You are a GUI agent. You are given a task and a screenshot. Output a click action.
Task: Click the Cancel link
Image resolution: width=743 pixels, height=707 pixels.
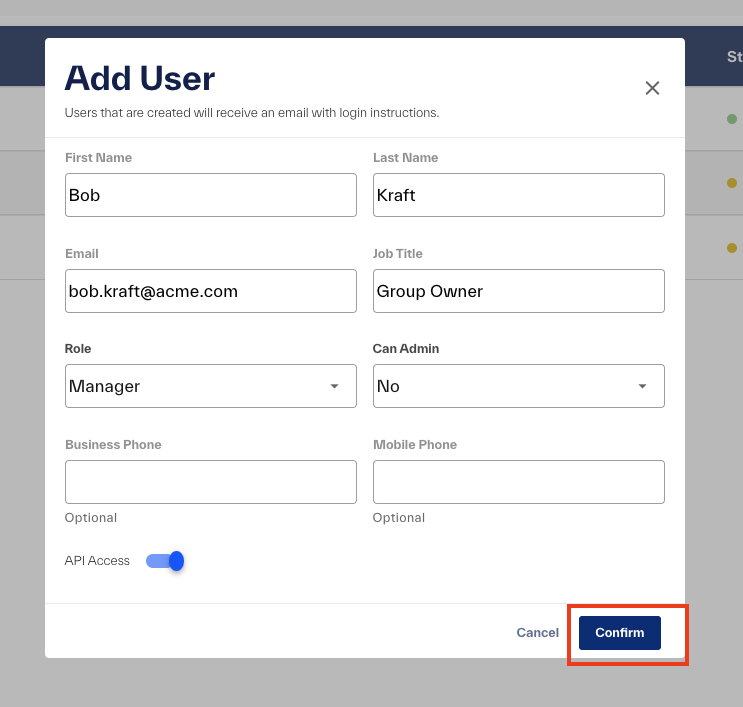tap(537, 633)
